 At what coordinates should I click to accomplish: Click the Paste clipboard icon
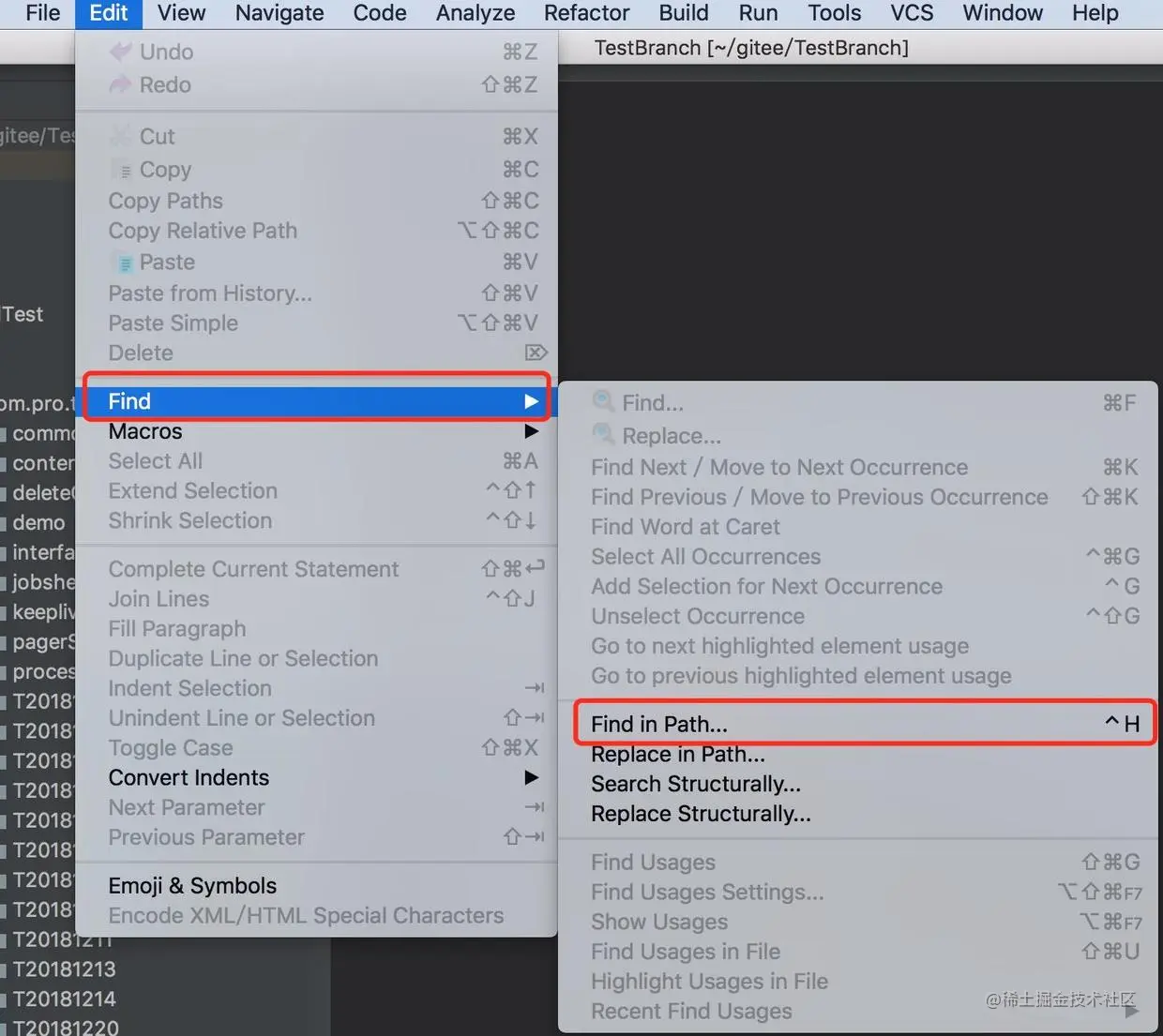tap(124, 263)
